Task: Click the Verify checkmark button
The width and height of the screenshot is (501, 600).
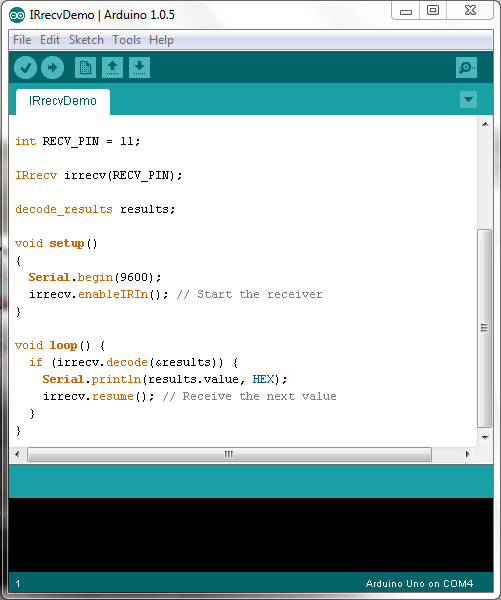Action: tap(25, 68)
